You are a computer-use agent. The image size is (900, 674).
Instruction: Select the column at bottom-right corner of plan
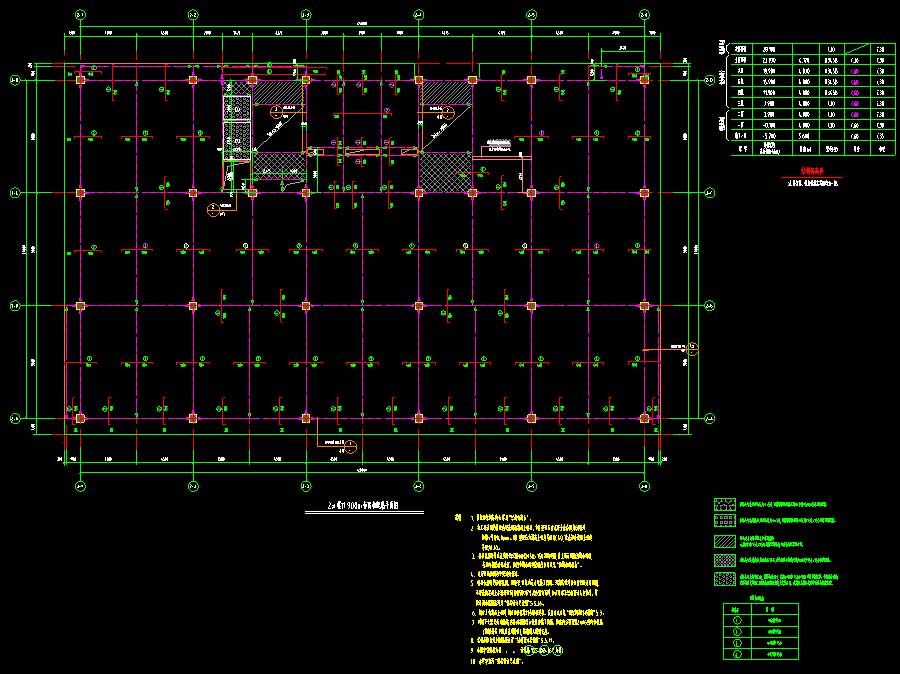coord(645,418)
